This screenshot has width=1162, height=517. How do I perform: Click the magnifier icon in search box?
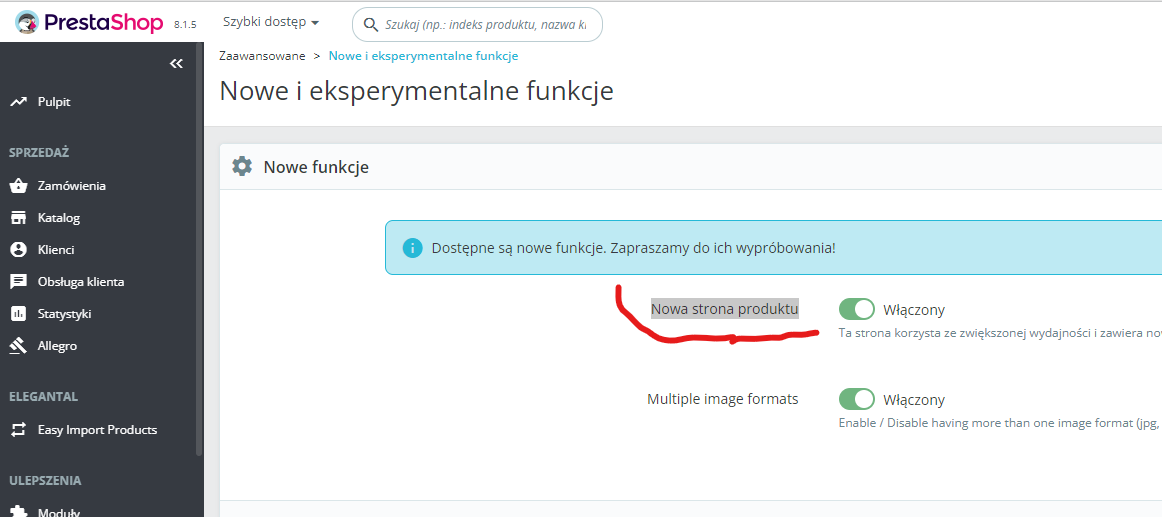tap(370, 25)
